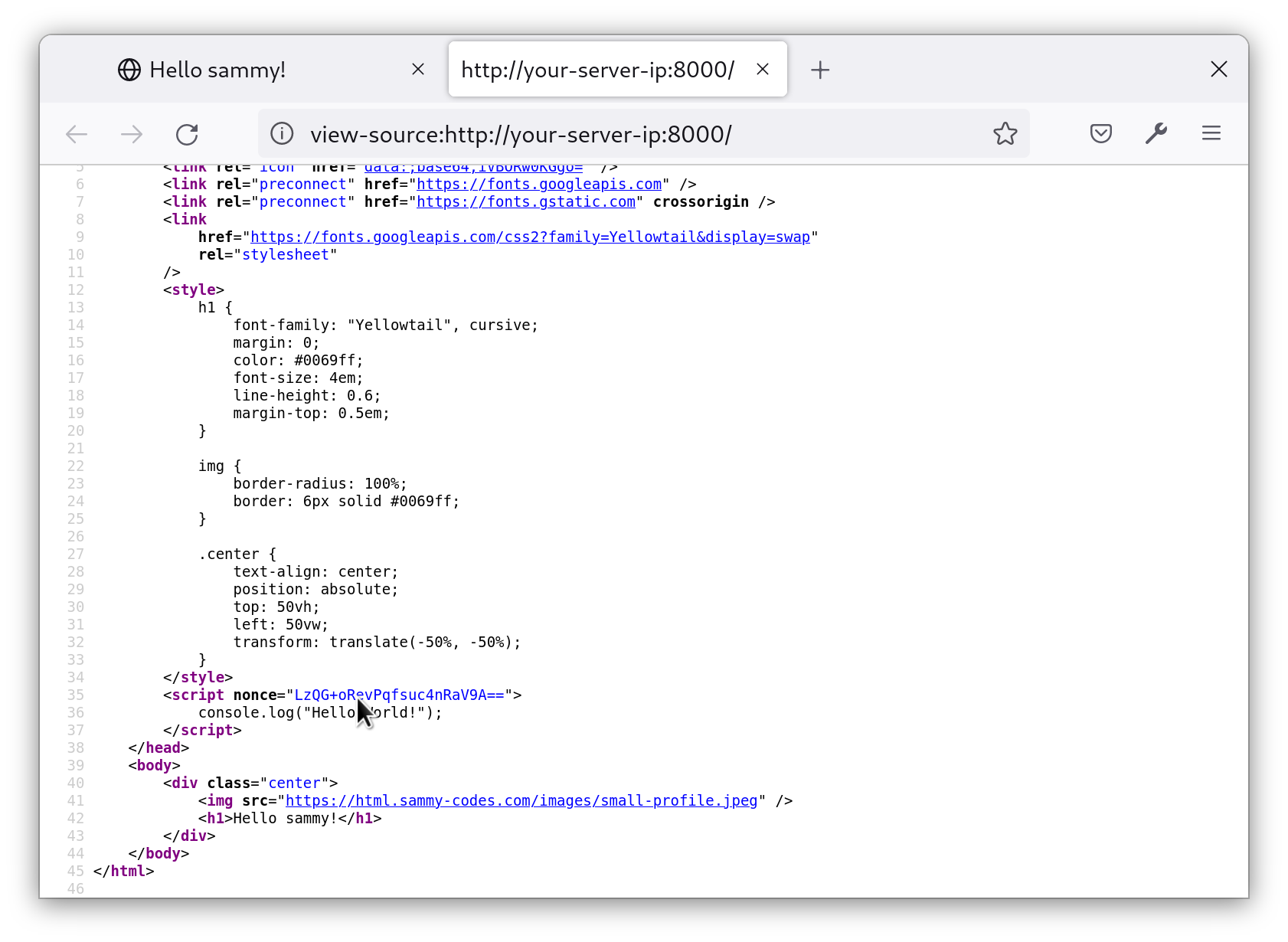The height and width of the screenshot is (942, 1288).
Task: Open site information icon in address bar
Action: [x=282, y=134]
